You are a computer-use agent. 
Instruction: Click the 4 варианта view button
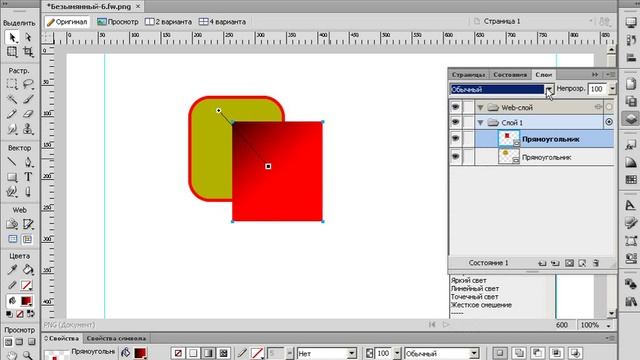tap(222, 22)
